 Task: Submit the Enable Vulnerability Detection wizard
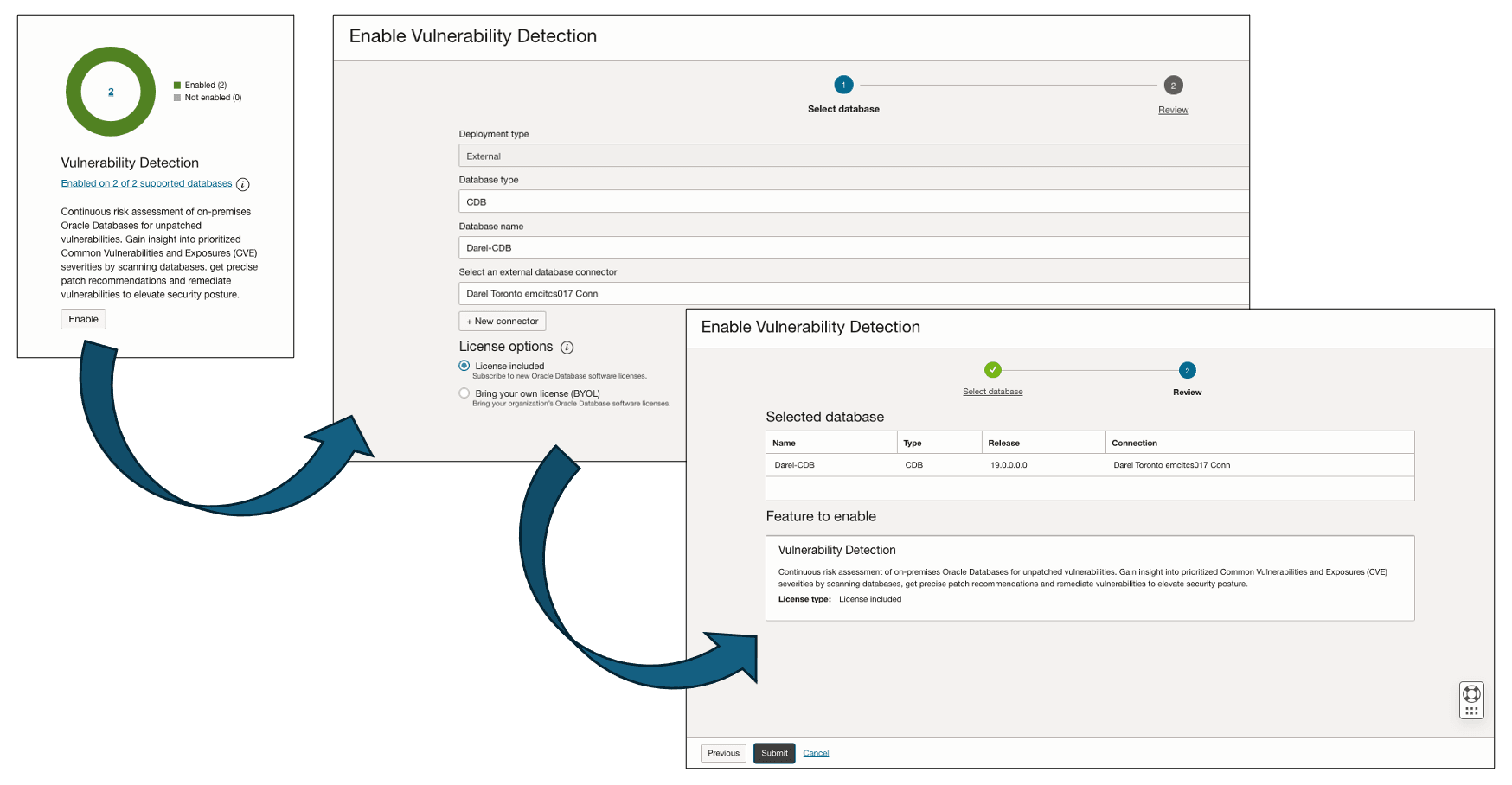pos(773,753)
